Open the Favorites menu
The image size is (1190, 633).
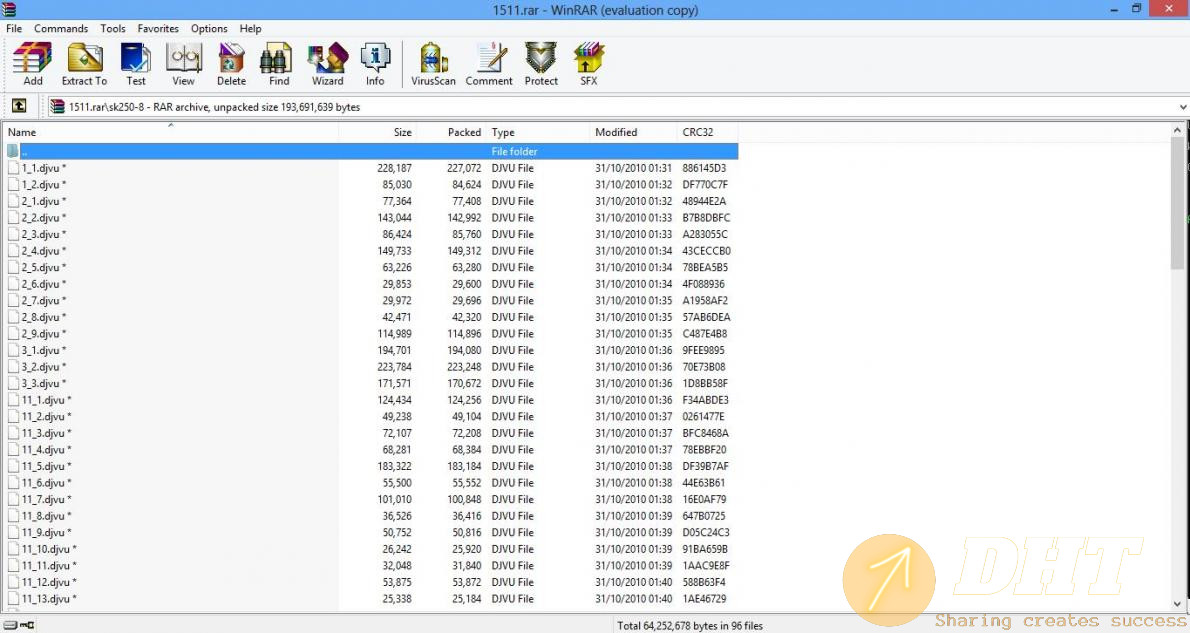tap(158, 28)
